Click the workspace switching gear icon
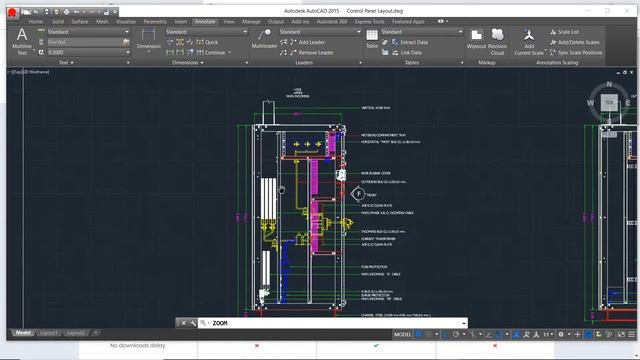The image size is (640, 360). (x=561, y=334)
